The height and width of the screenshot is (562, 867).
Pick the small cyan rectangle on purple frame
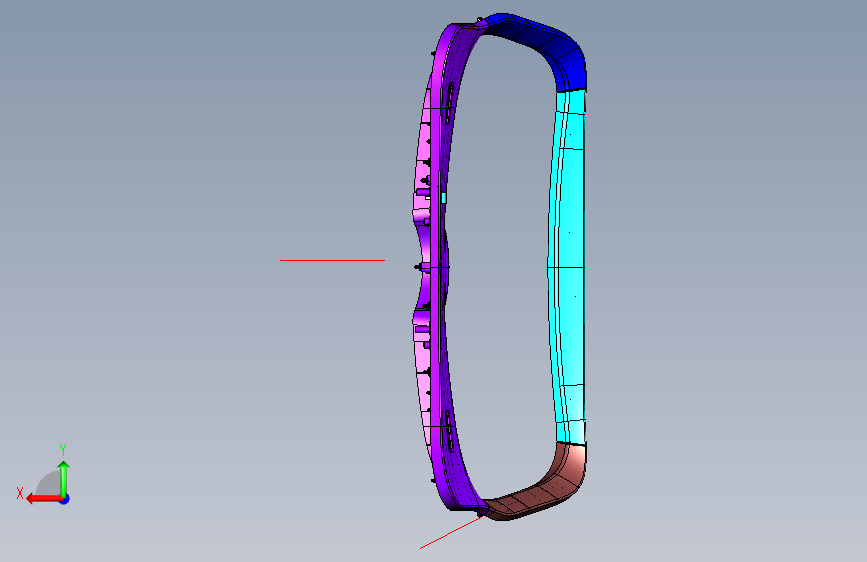click(443, 198)
